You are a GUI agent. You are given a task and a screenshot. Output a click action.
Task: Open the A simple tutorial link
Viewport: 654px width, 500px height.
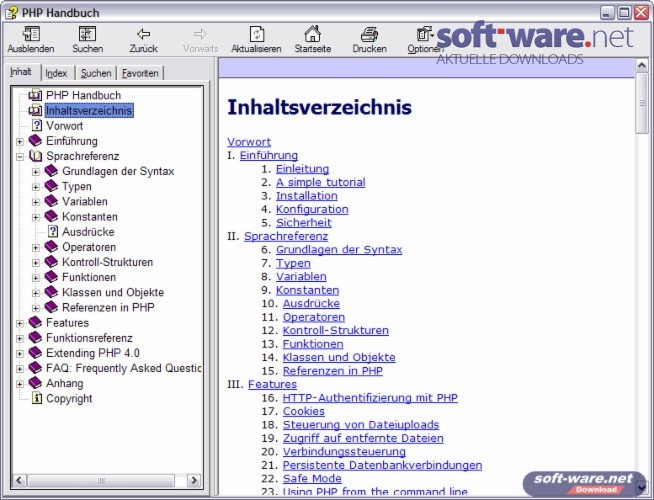pos(320,182)
